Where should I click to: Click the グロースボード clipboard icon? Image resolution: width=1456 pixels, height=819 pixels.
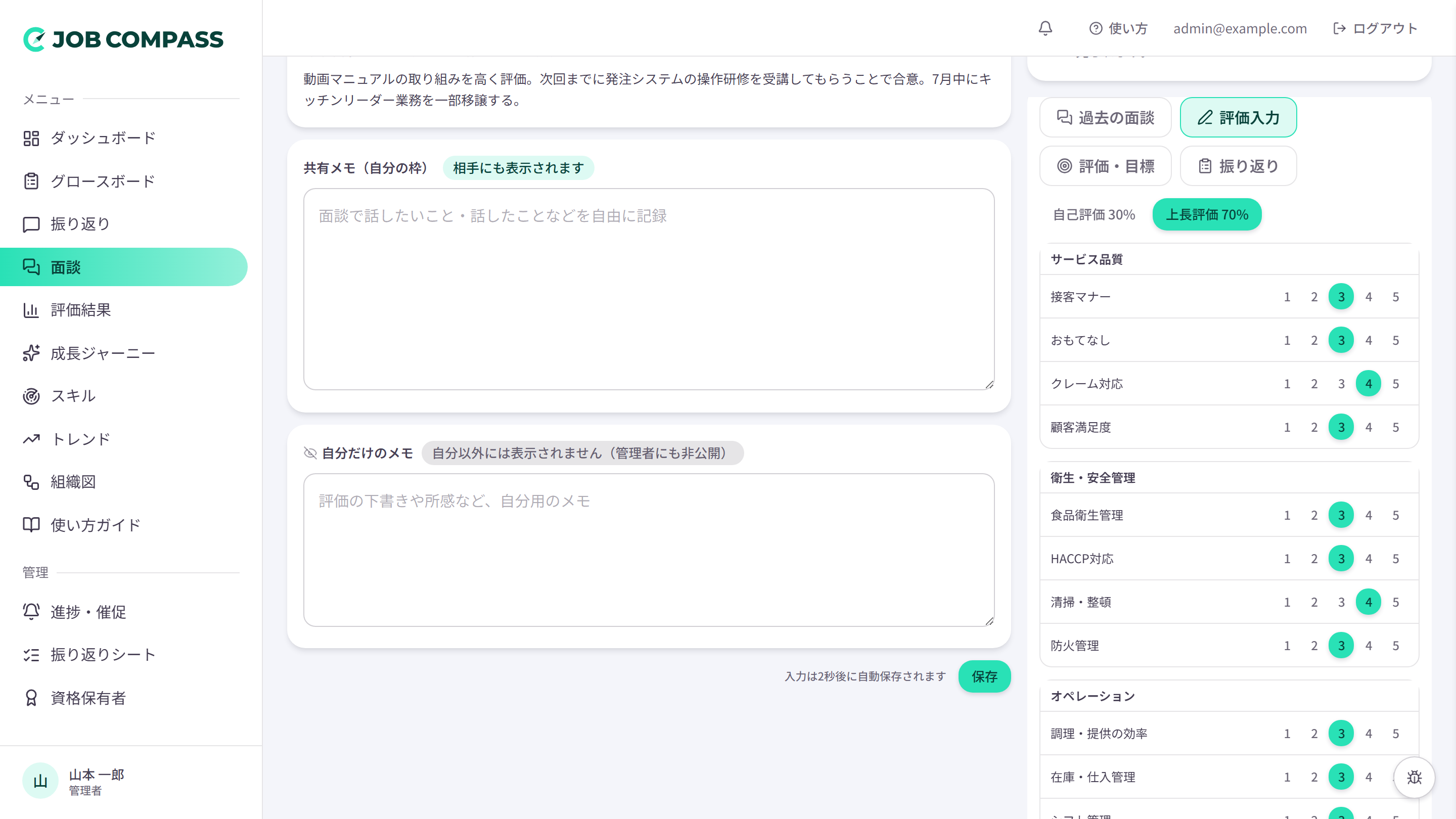[x=31, y=181]
